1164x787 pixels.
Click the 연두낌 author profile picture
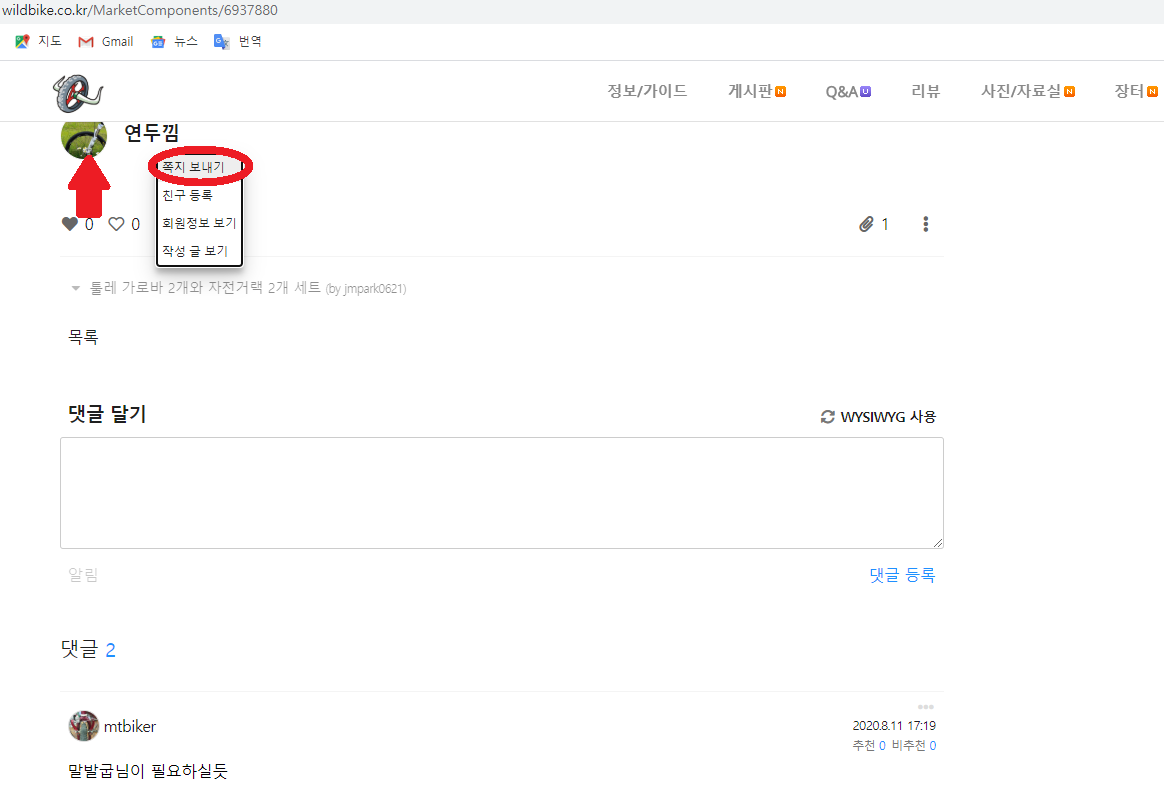coord(84,140)
